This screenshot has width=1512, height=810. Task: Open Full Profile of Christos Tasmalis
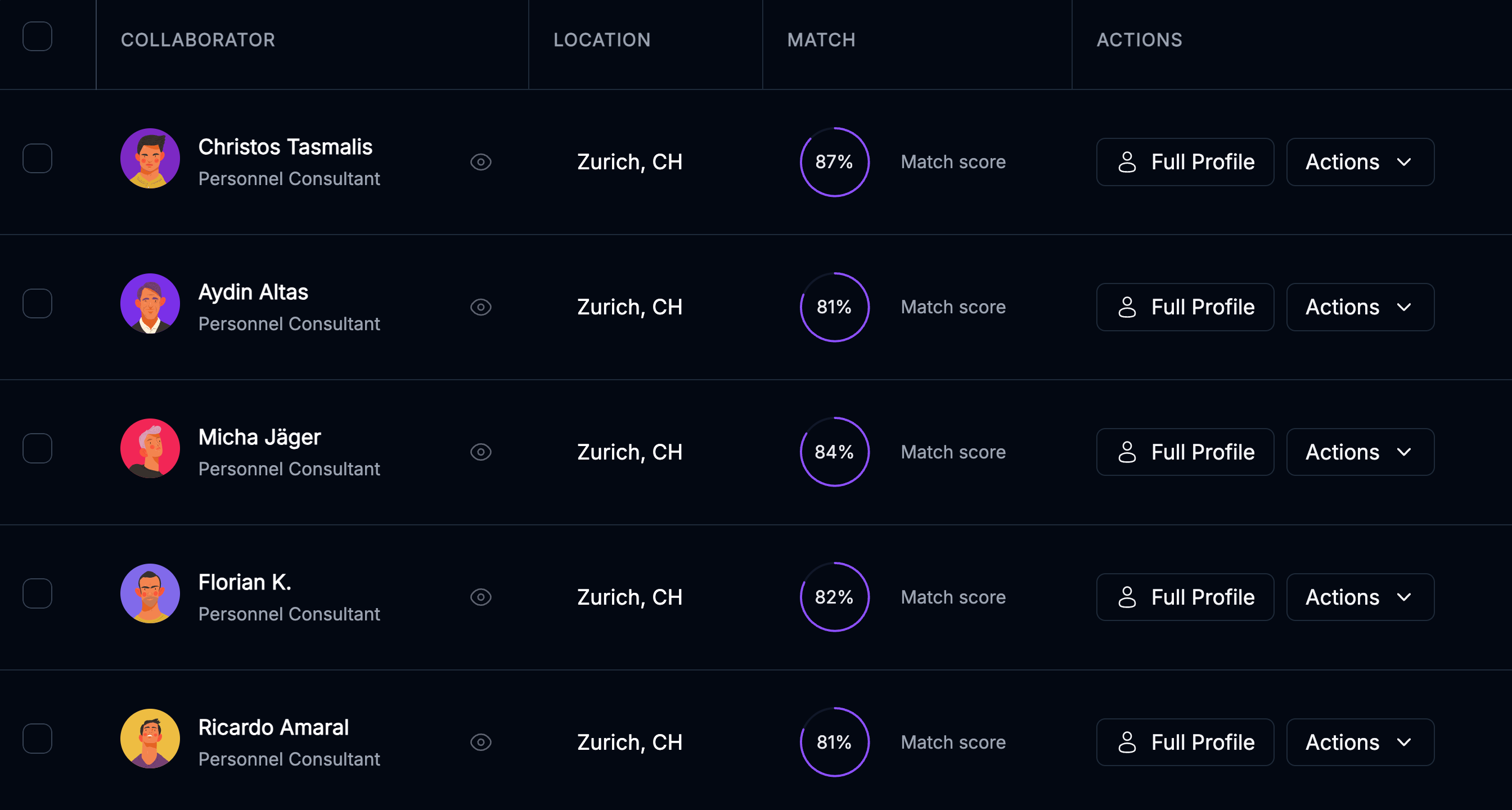click(x=1185, y=162)
